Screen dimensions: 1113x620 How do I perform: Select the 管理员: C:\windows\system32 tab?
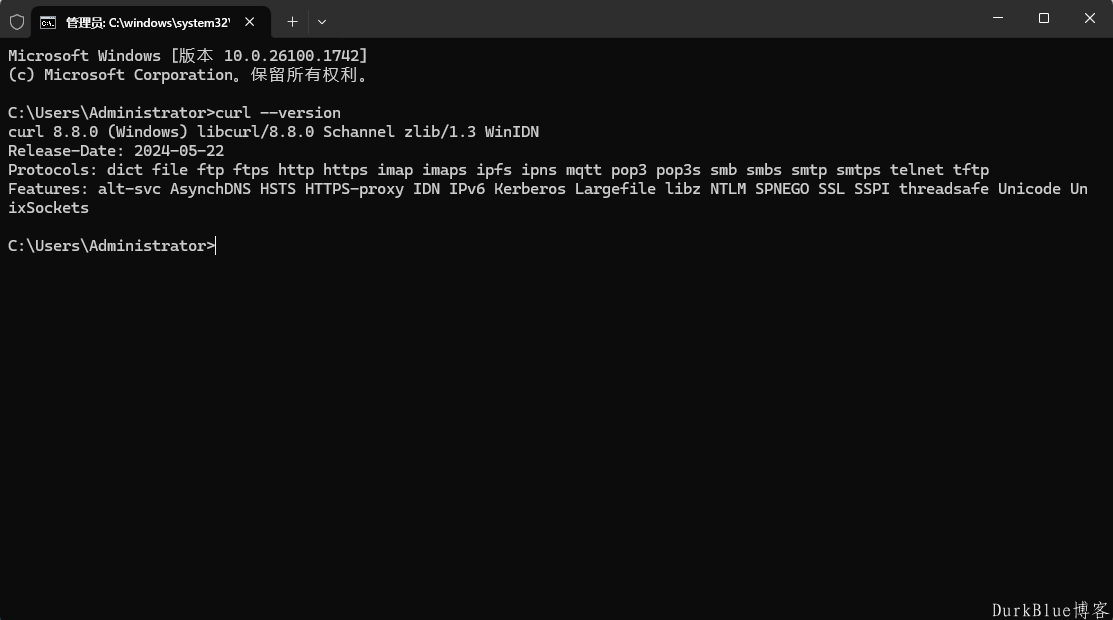(148, 23)
